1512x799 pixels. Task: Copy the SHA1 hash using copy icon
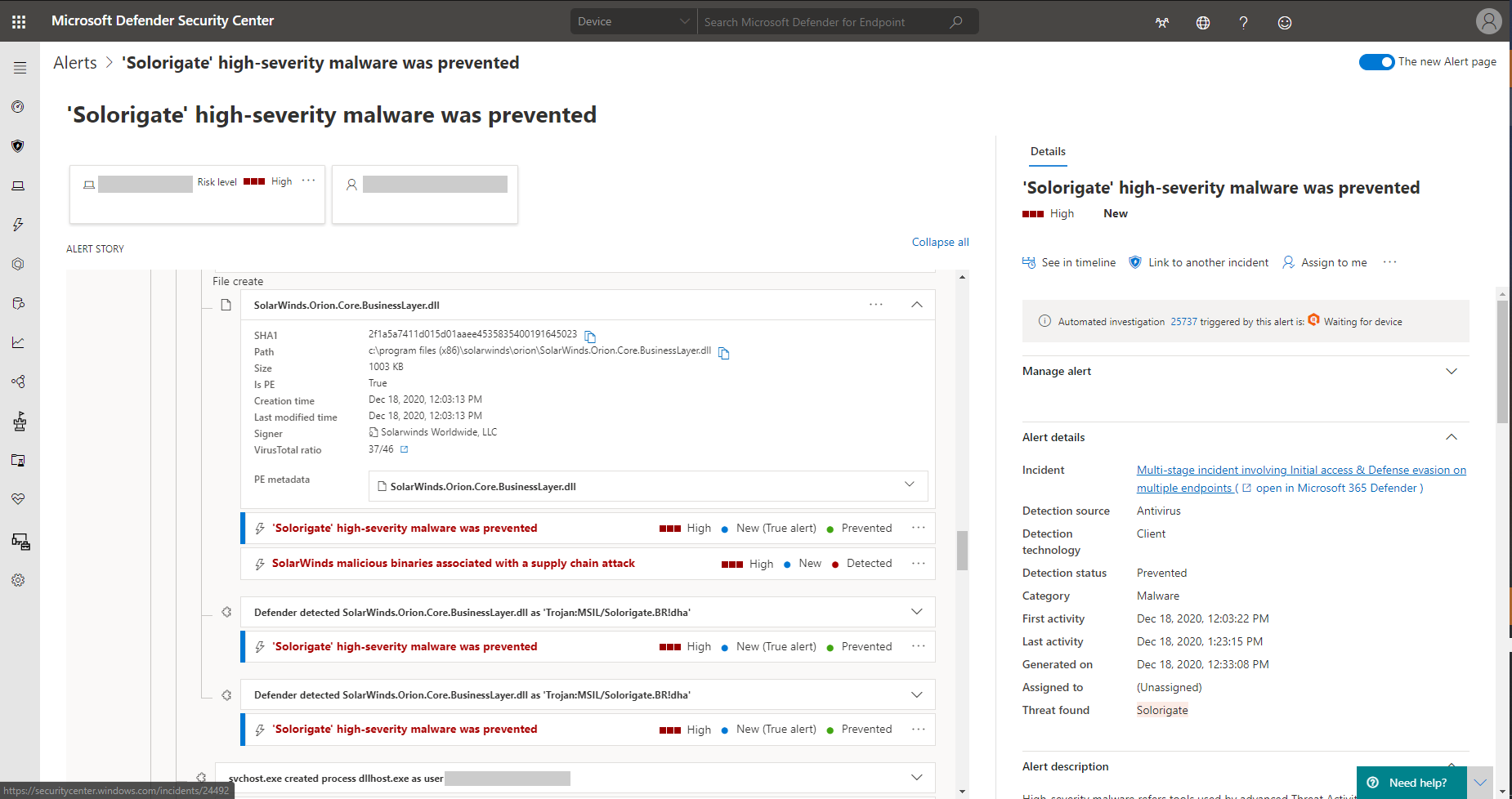point(590,336)
